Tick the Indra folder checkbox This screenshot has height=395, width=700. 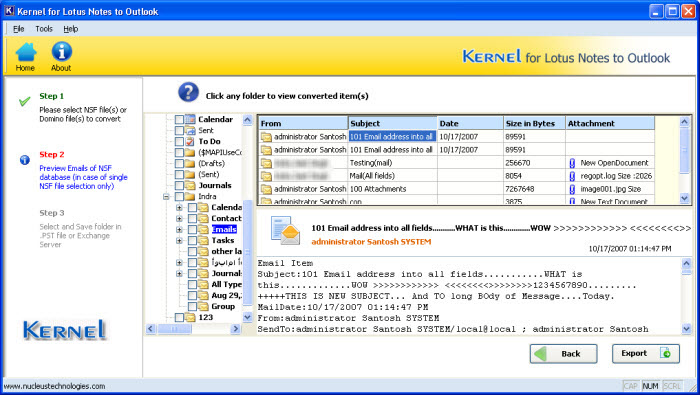179,196
